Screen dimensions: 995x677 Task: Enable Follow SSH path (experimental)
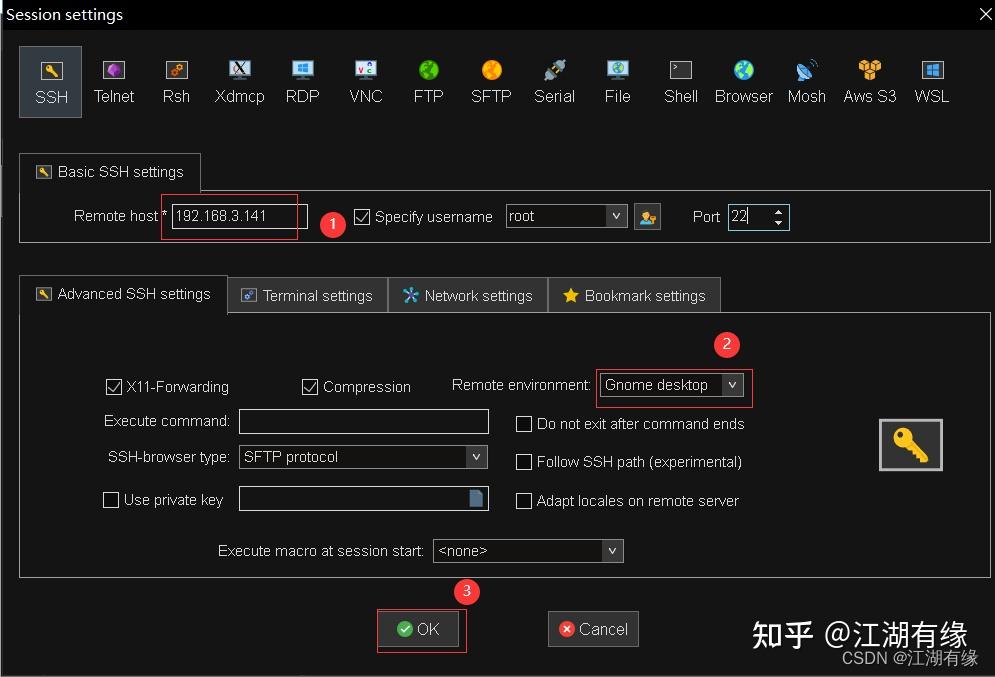(x=524, y=462)
